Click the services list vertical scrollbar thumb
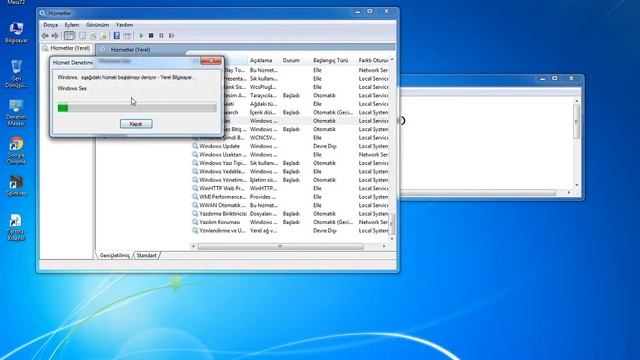 [392, 223]
